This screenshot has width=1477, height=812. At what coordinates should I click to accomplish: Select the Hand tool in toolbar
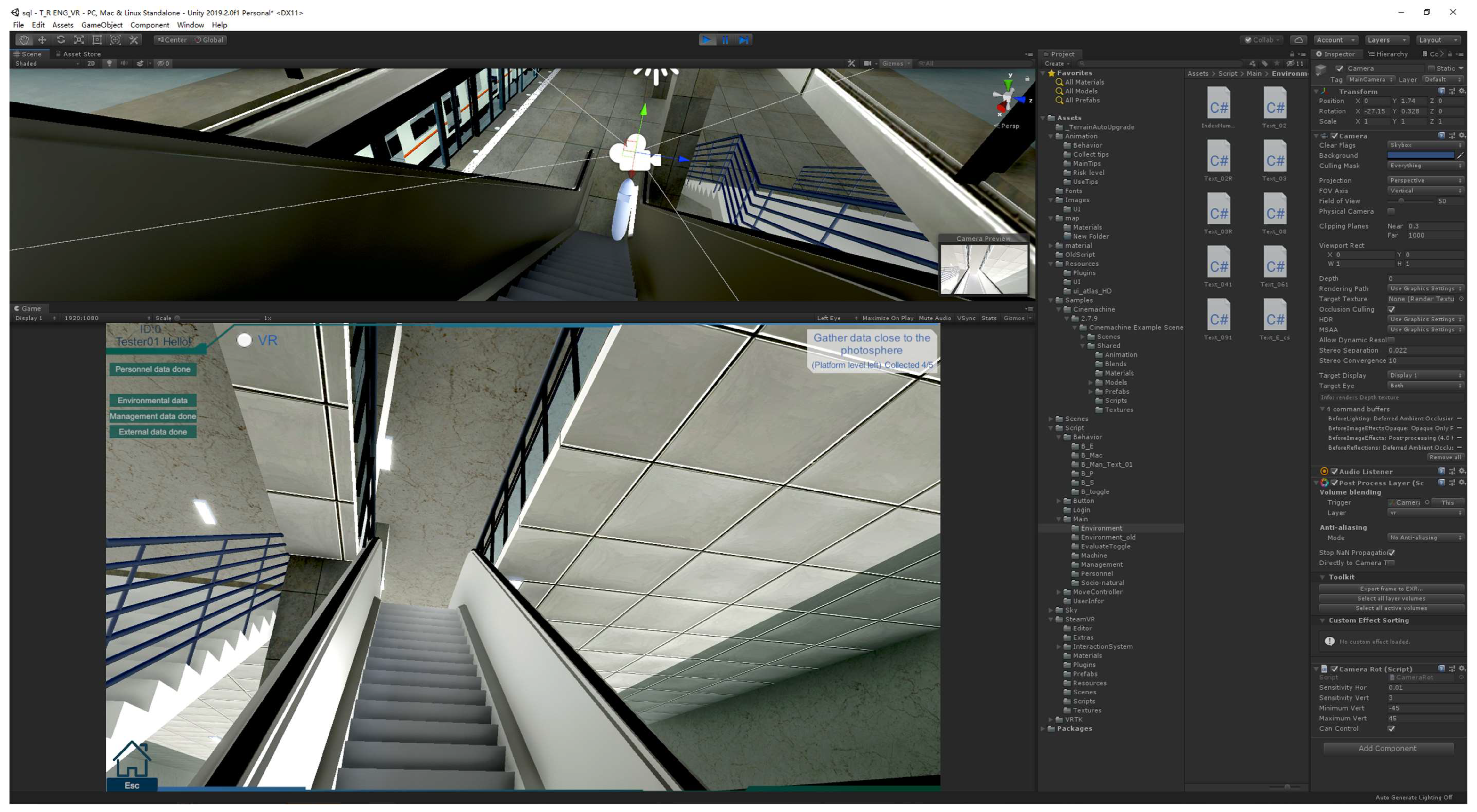[23, 40]
